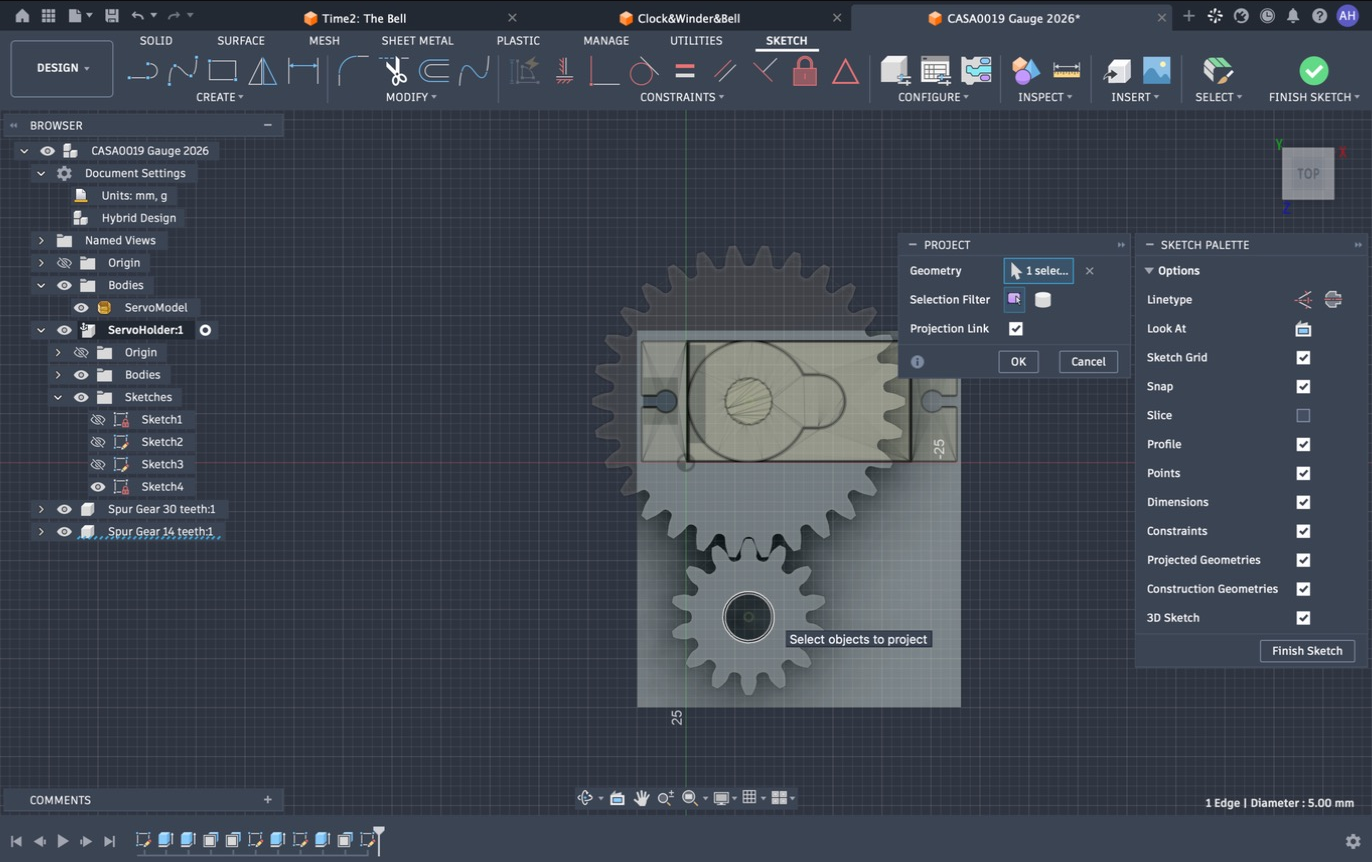This screenshot has width=1372, height=862.
Task: Hide Sketch4 using its eye icon
Action: [98, 487]
